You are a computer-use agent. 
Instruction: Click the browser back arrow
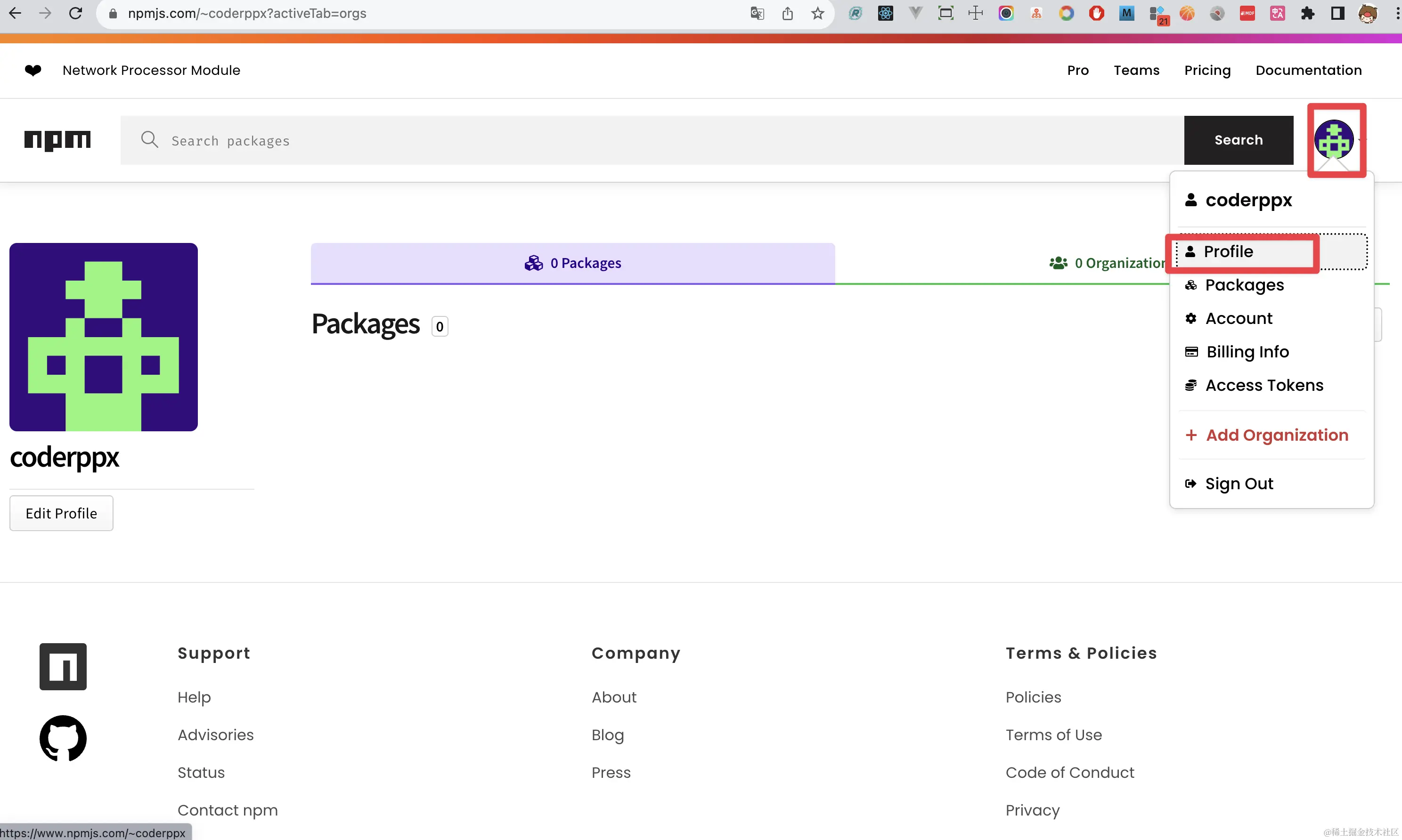tap(15, 13)
